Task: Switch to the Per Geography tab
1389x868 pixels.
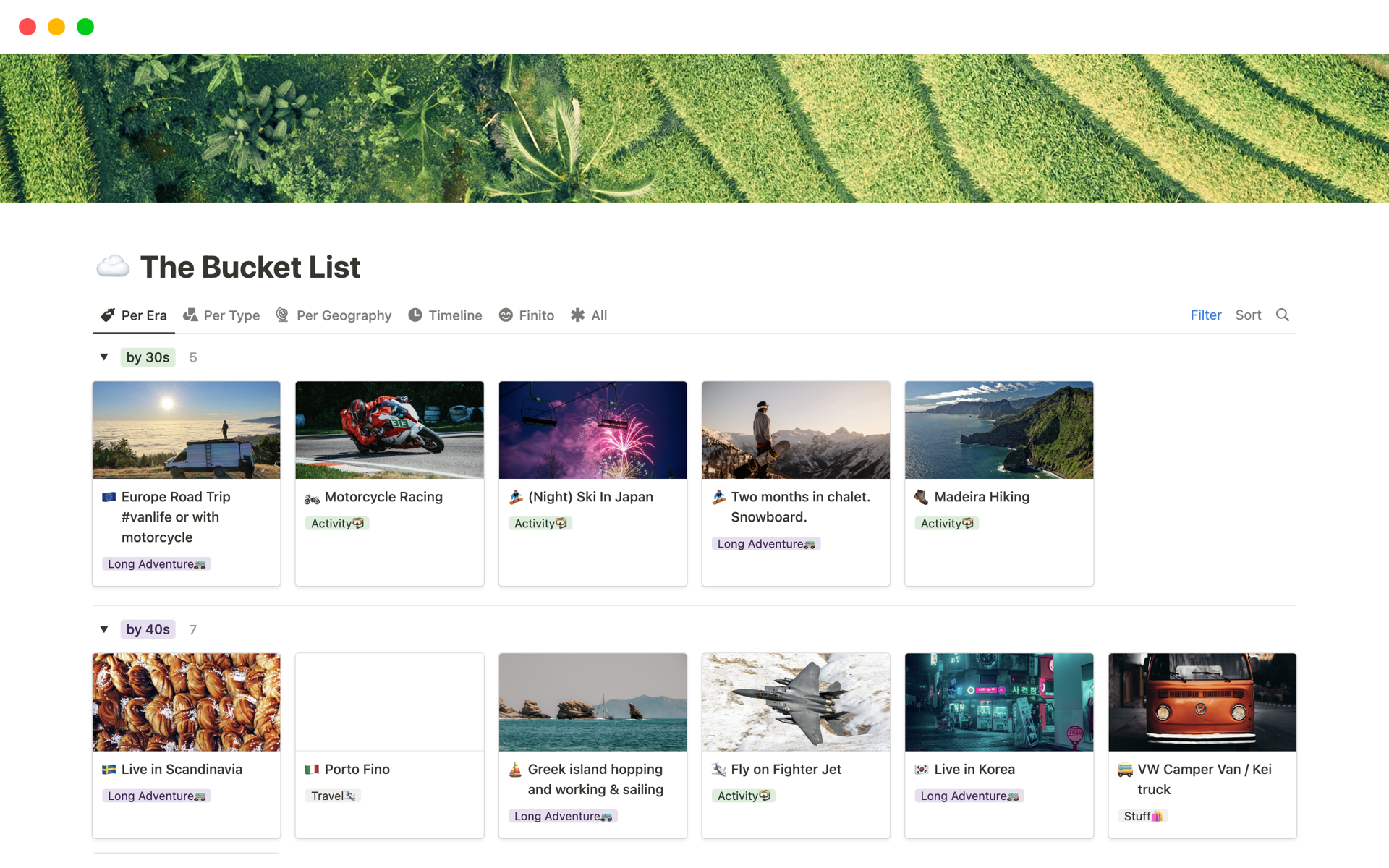Action: pos(334,315)
